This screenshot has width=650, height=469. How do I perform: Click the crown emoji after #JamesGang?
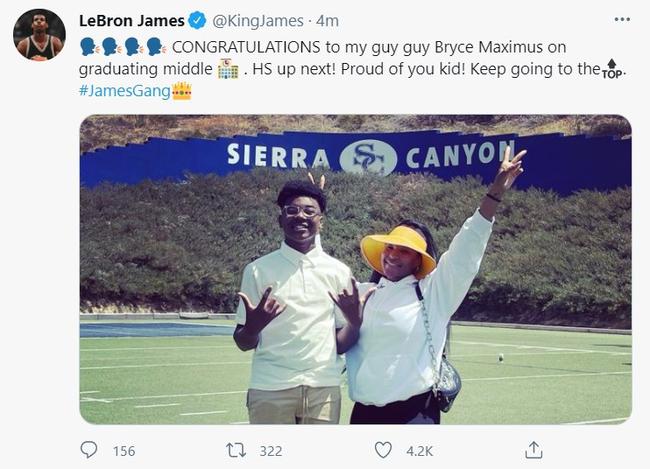pyautogui.click(x=182, y=91)
